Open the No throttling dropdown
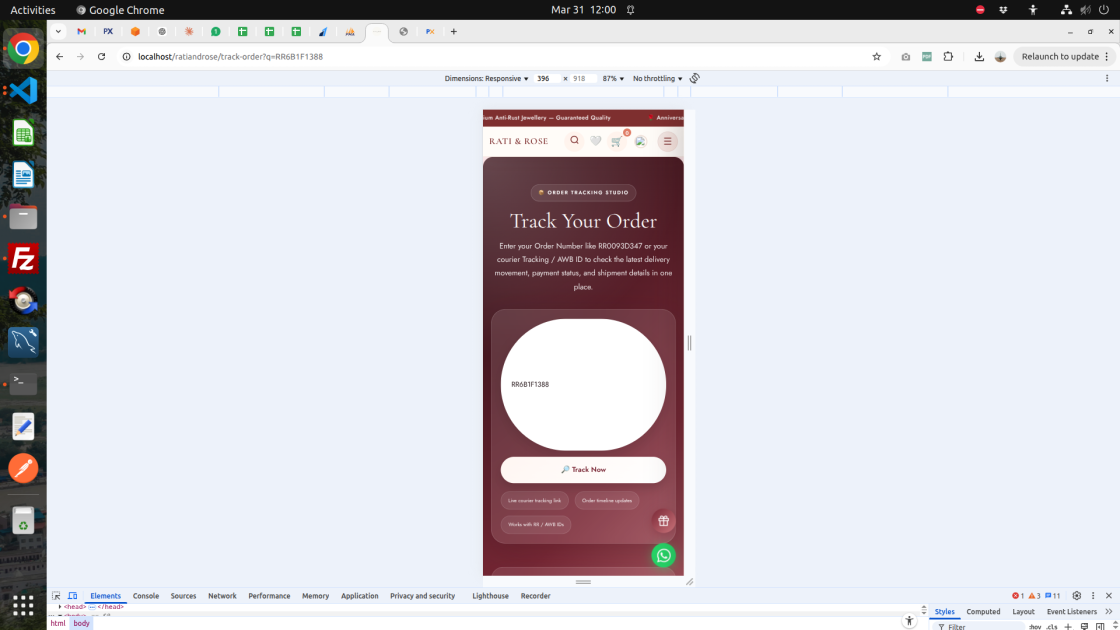 [x=657, y=78]
